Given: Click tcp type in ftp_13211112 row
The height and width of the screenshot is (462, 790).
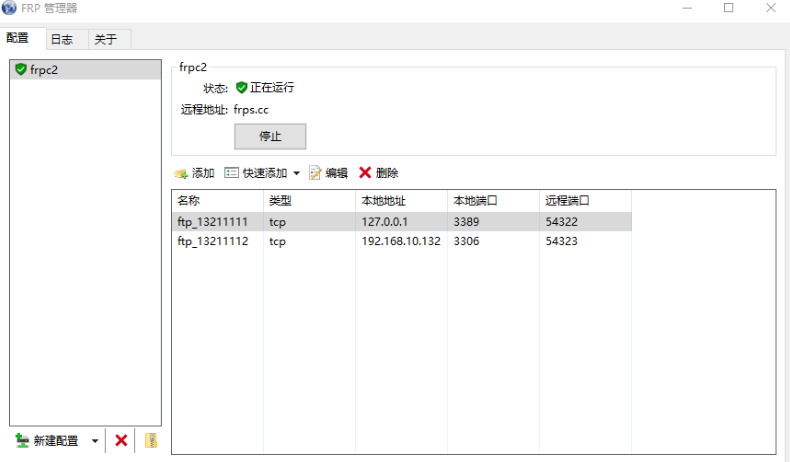Looking at the screenshot, I should (277, 241).
